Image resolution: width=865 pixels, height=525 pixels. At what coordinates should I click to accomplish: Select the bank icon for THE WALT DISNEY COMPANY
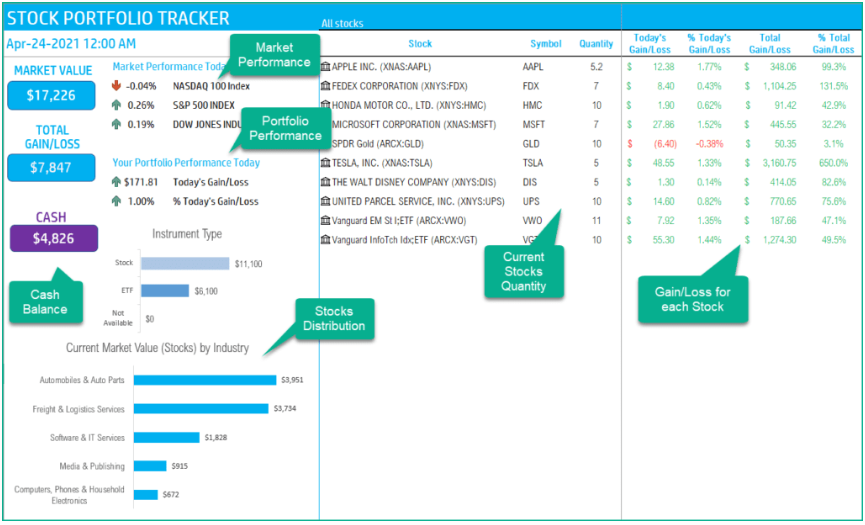point(325,182)
